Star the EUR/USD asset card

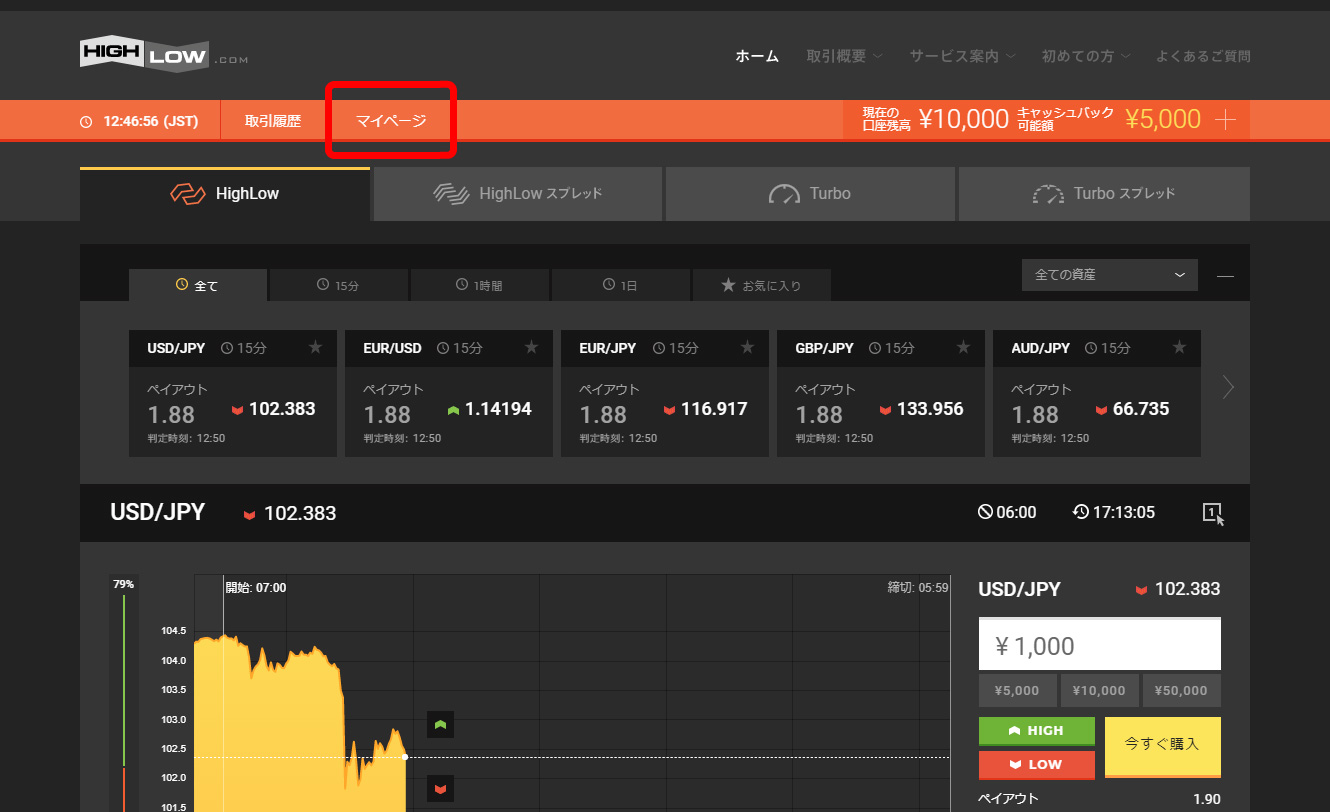[x=532, y=348]
